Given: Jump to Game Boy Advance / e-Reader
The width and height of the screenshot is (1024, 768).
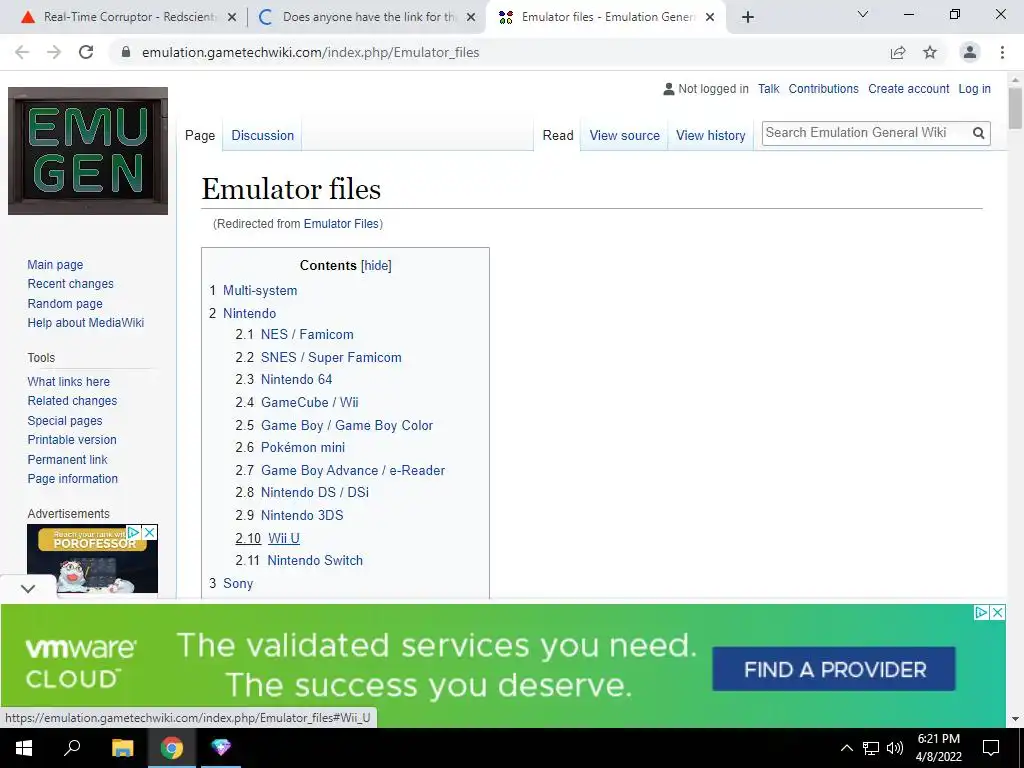Looking at the screenshot, I should pos(353,470).
